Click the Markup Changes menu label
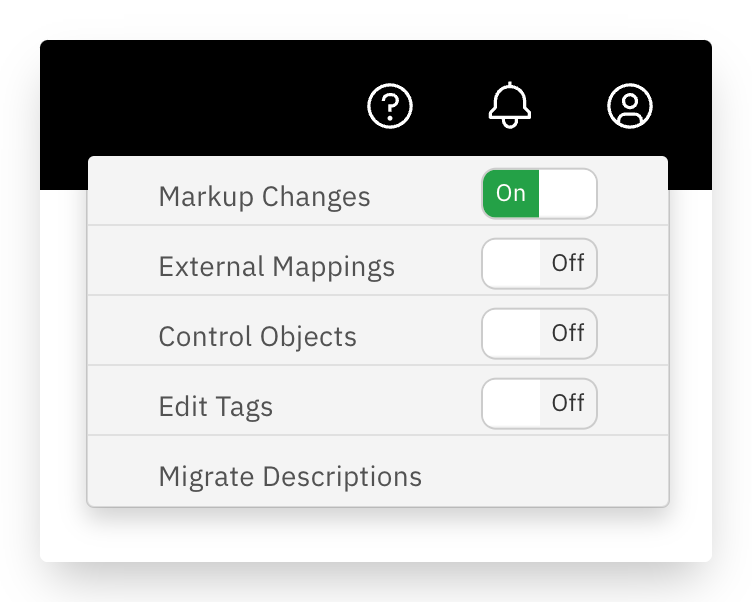Screen dimensions: 752x602 click(264, 196)
